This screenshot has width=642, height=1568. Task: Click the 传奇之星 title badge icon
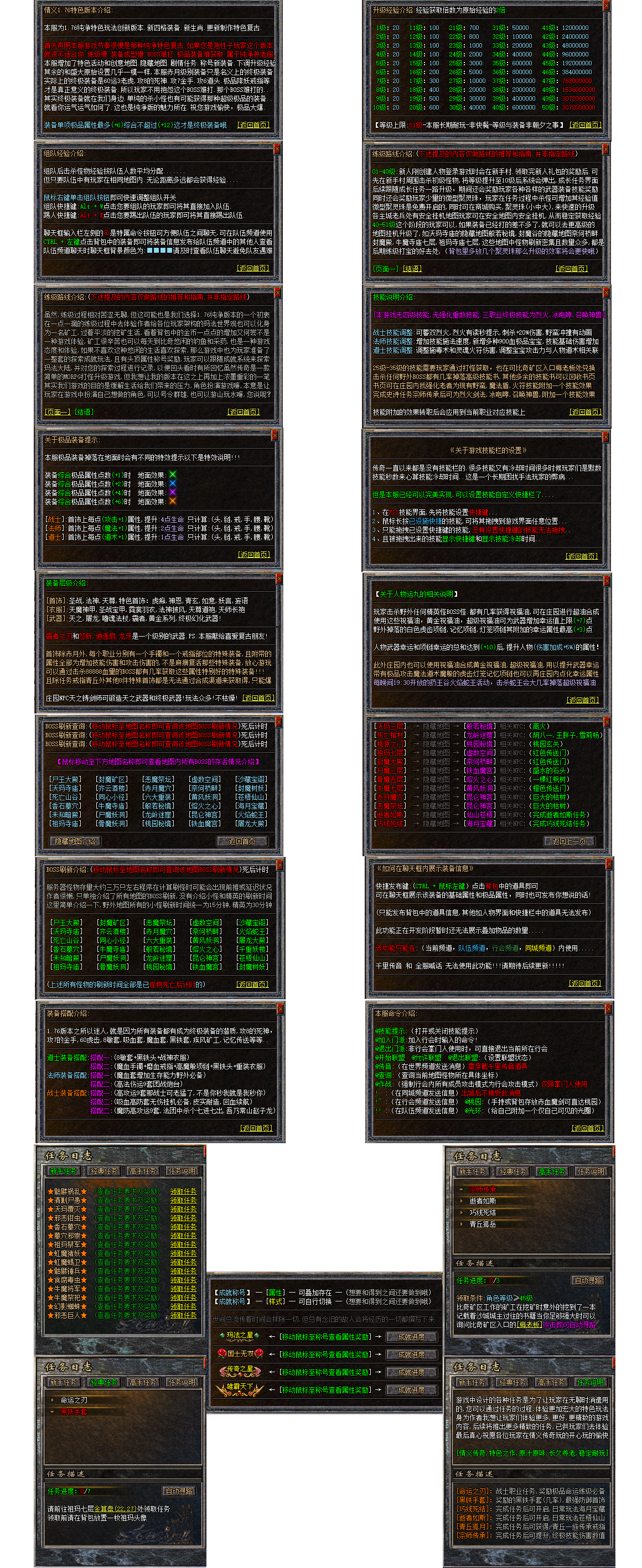[240, 1372]
